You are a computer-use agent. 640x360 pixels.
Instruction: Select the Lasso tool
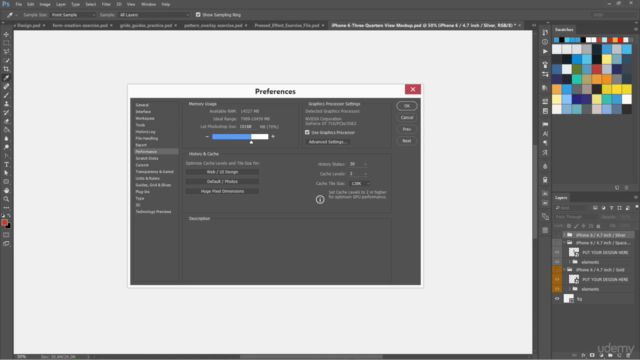pos(6,51)
